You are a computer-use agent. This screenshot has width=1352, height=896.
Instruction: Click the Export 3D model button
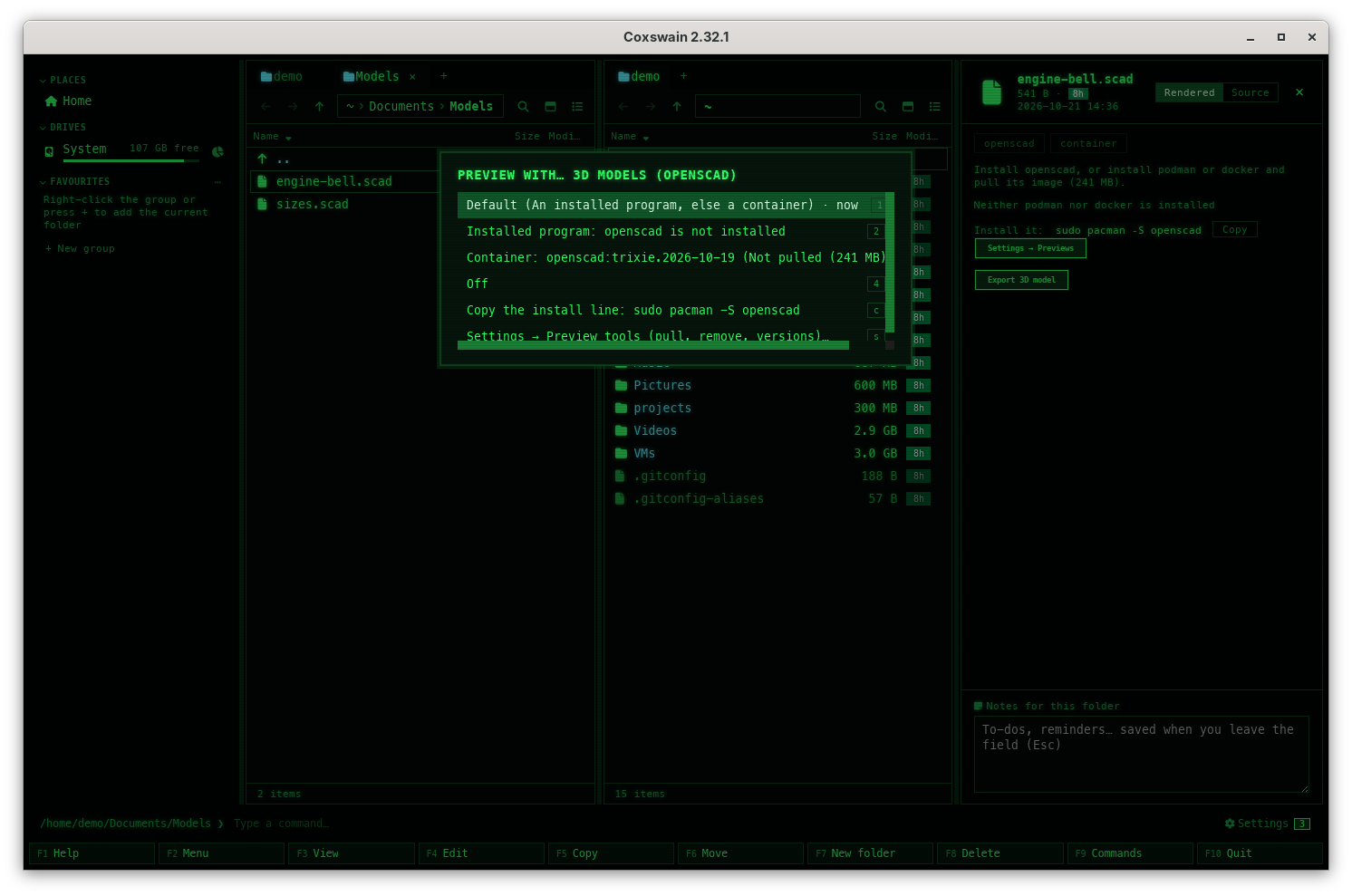1021,280
